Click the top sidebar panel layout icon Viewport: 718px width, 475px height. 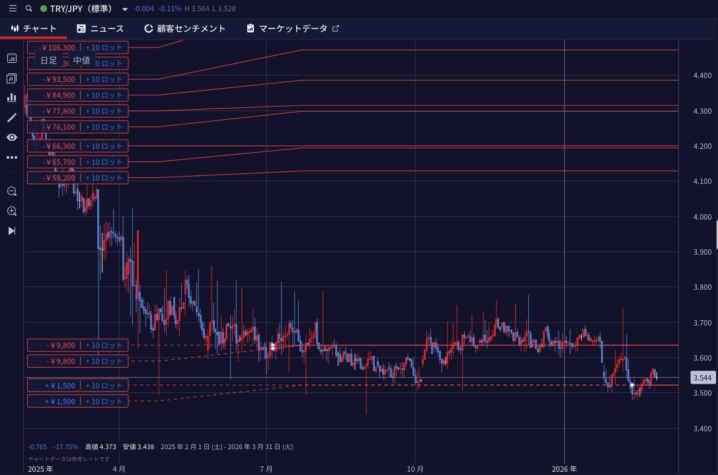click(12, 58)
